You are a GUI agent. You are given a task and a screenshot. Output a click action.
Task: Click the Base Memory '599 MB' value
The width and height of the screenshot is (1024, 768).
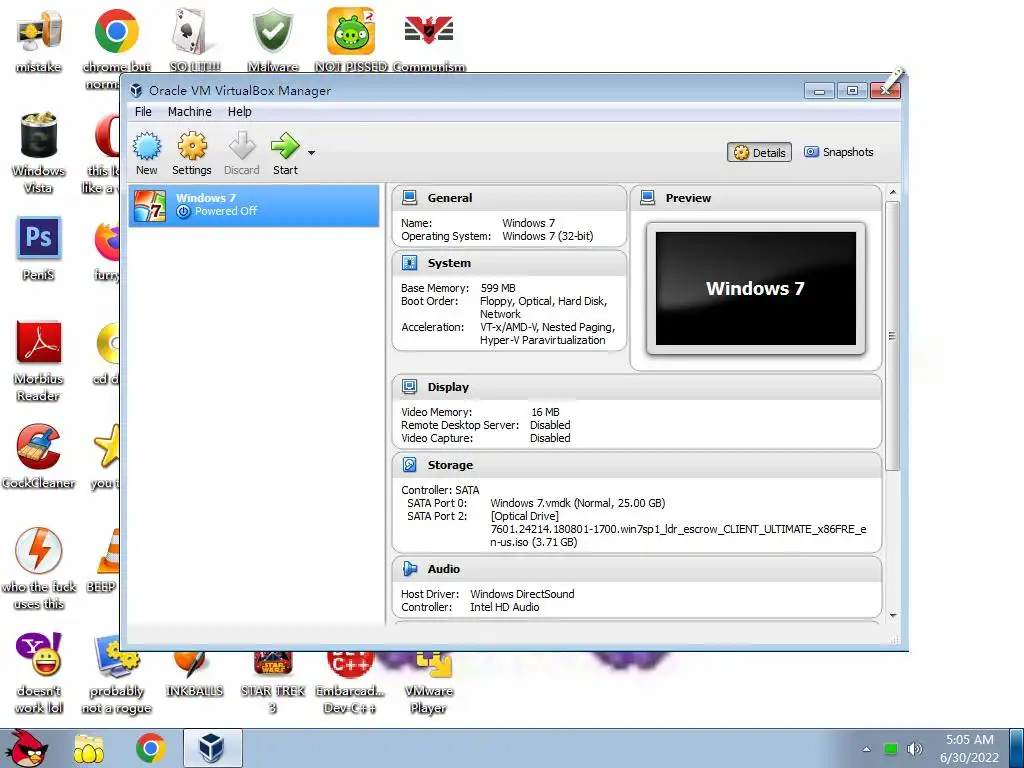(498, 288)
